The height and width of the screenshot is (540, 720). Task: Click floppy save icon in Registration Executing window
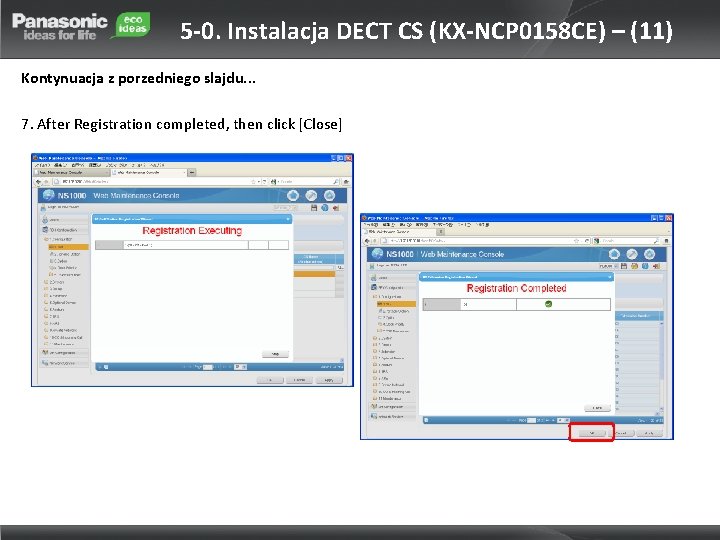[x=314, y=208]
